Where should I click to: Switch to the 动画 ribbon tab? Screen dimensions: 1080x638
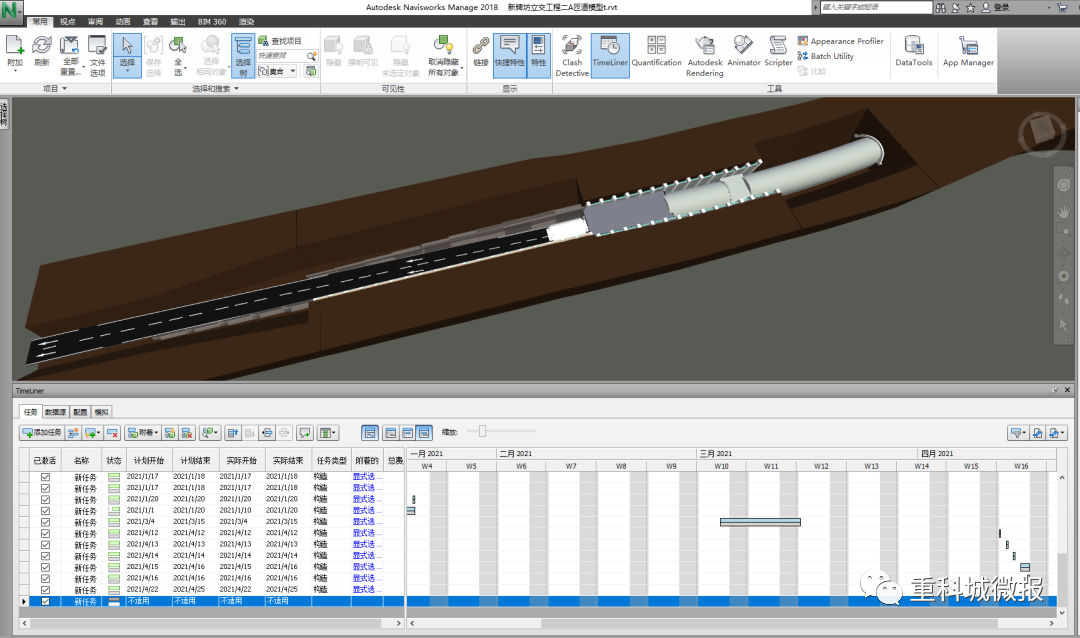(x=123, y=22)
